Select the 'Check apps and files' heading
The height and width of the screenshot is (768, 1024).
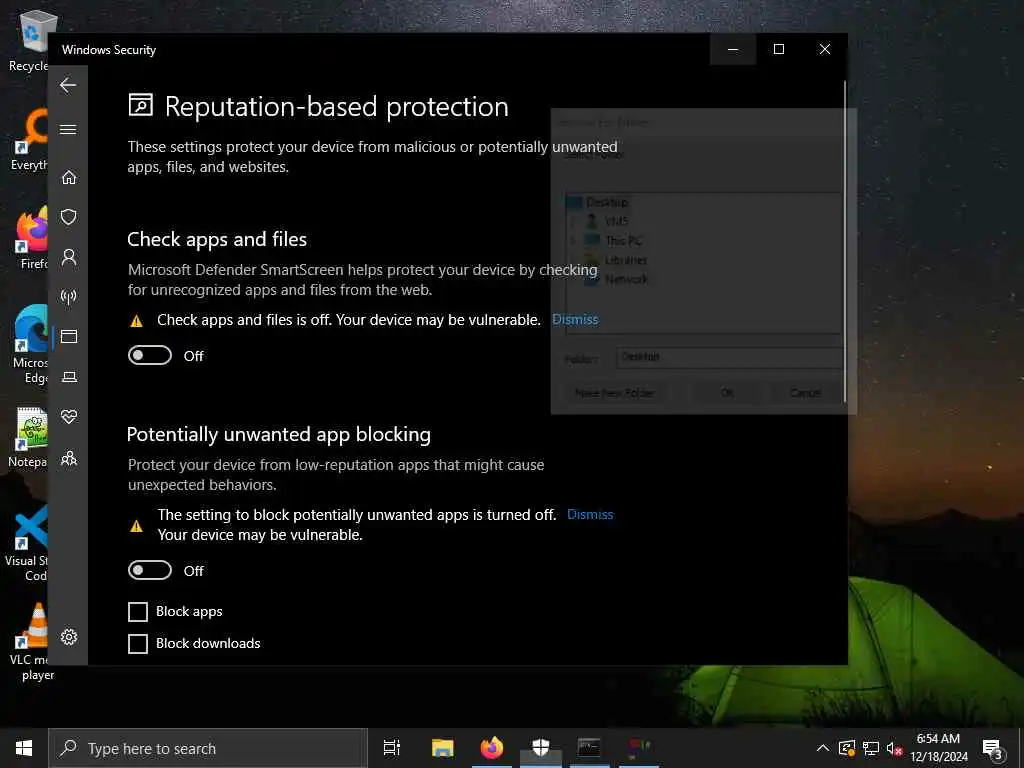pos(217,239)
